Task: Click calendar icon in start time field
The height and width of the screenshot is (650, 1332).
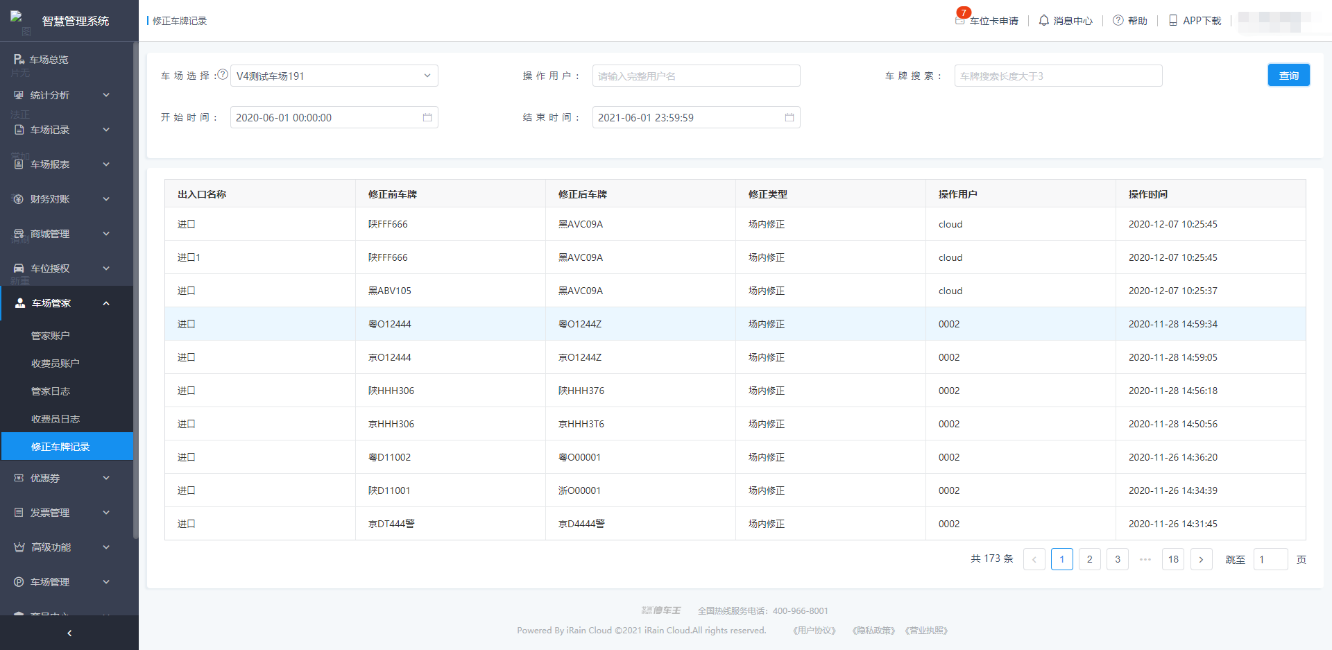Action: pyautogui.click(x=427, y=118)
